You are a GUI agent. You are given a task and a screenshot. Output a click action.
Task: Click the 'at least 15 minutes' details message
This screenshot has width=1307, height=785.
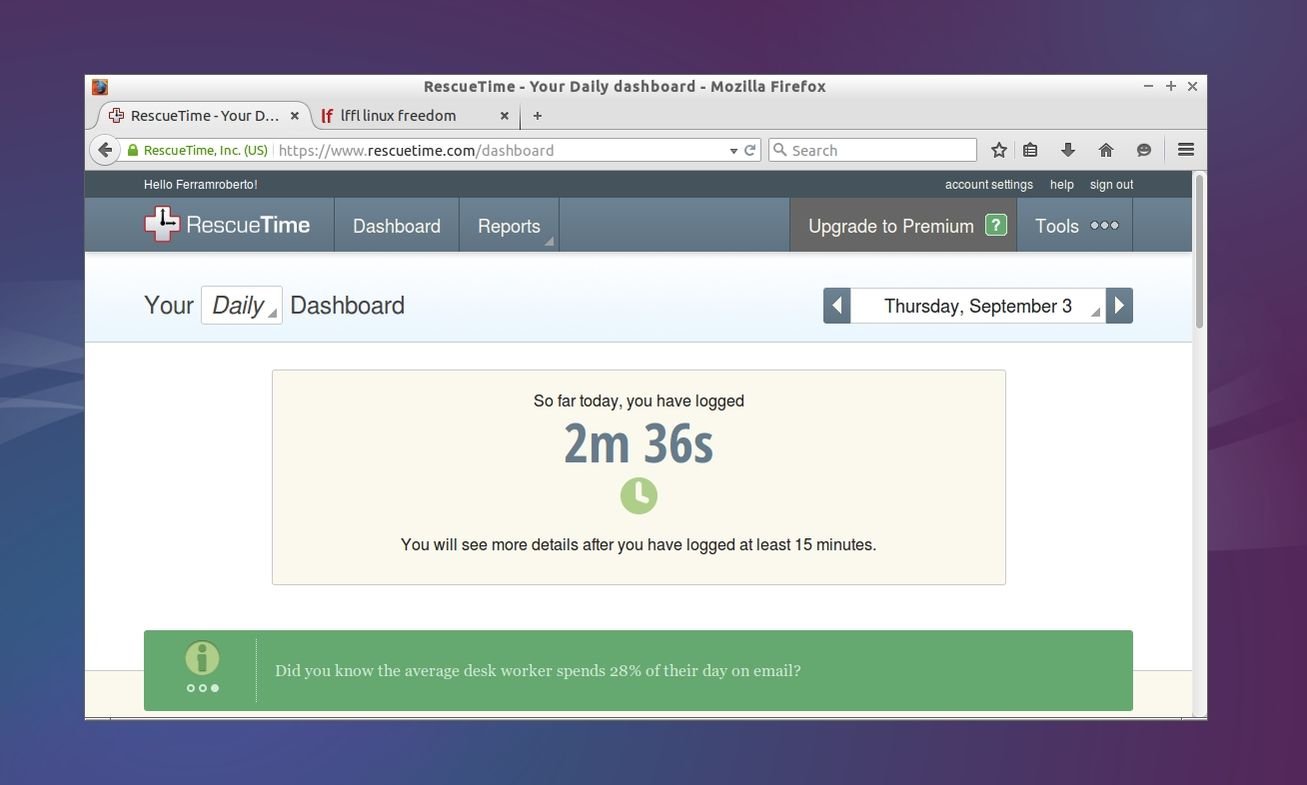coord(639,545)
